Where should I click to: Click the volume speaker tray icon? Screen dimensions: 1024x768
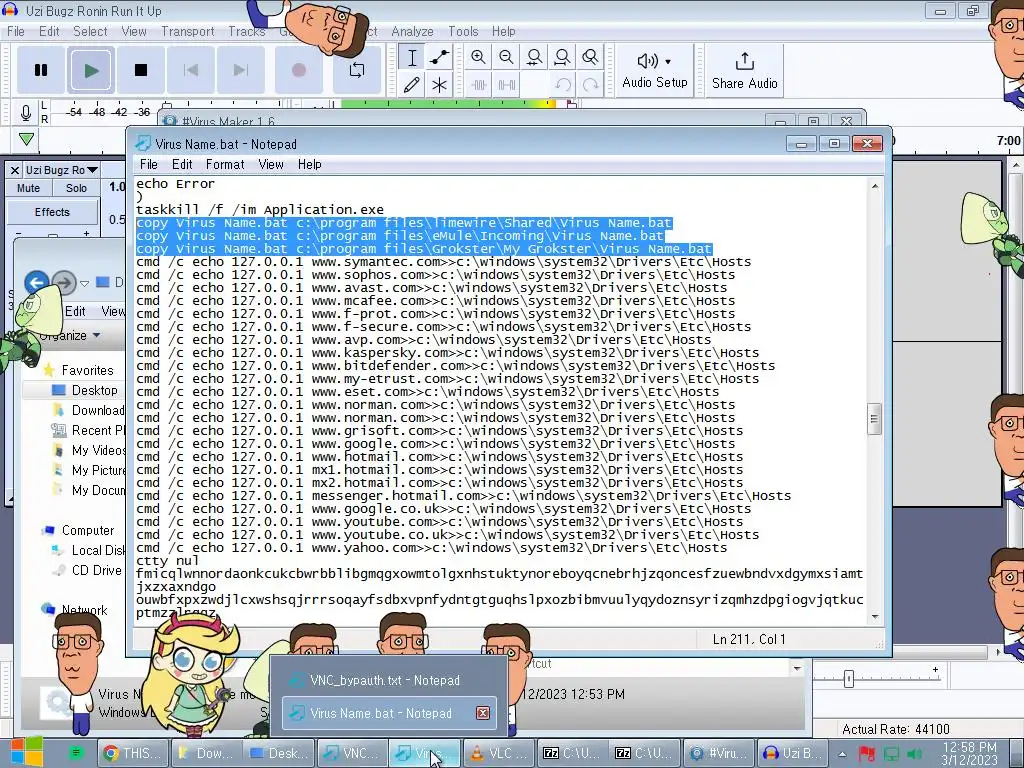click(x=915, y=754)
